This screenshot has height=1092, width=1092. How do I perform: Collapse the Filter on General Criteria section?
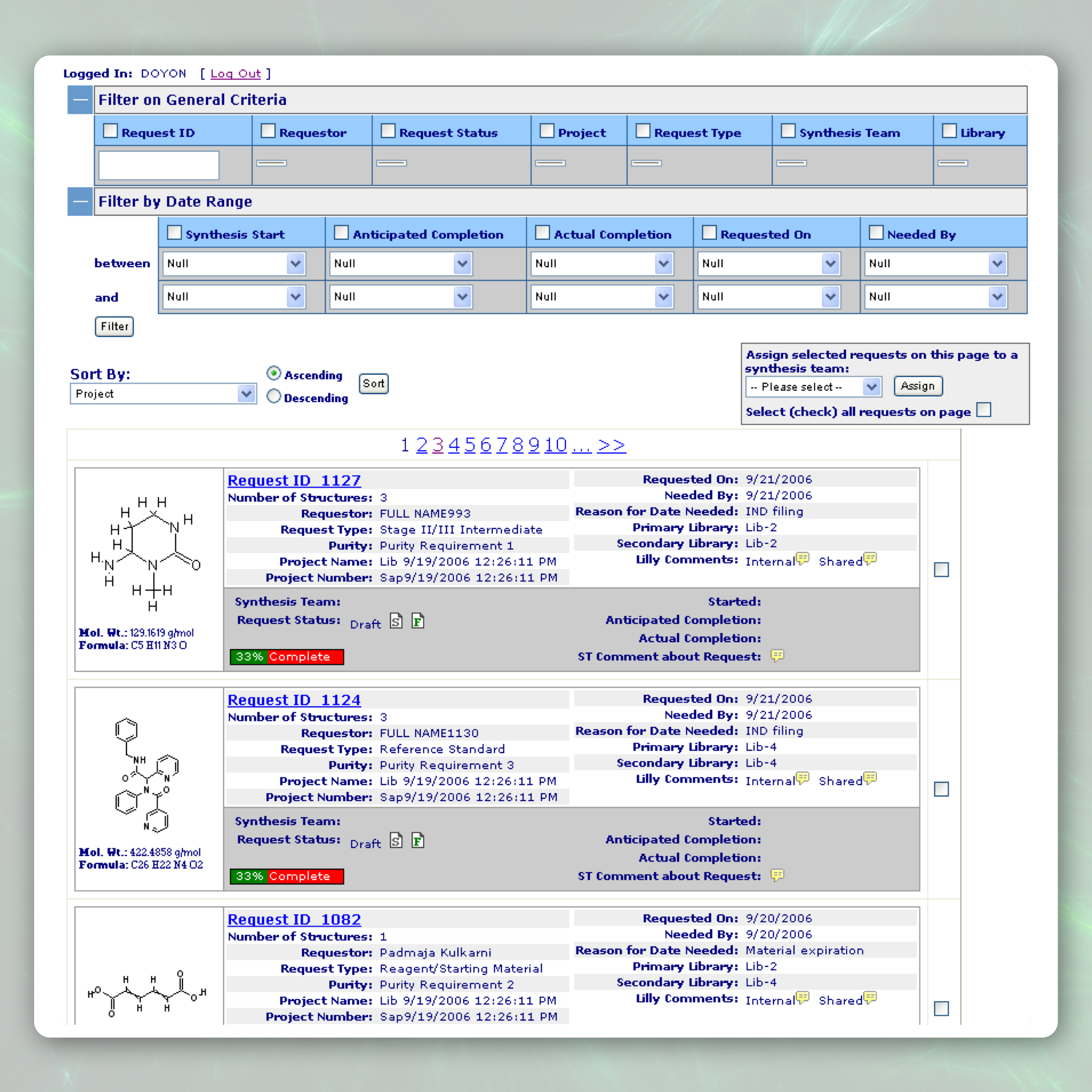[80, 100]
